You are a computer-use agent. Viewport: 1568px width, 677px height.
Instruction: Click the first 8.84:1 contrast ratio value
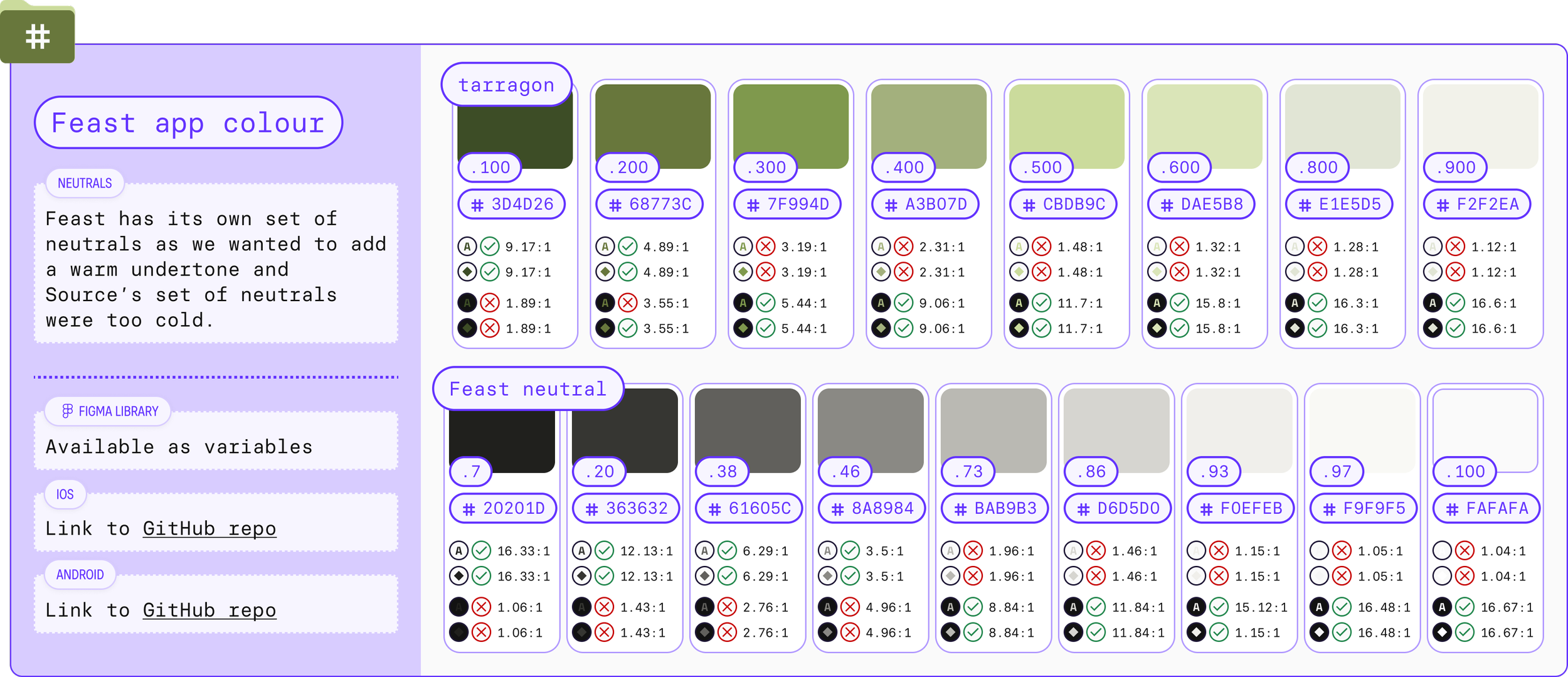1011,608
